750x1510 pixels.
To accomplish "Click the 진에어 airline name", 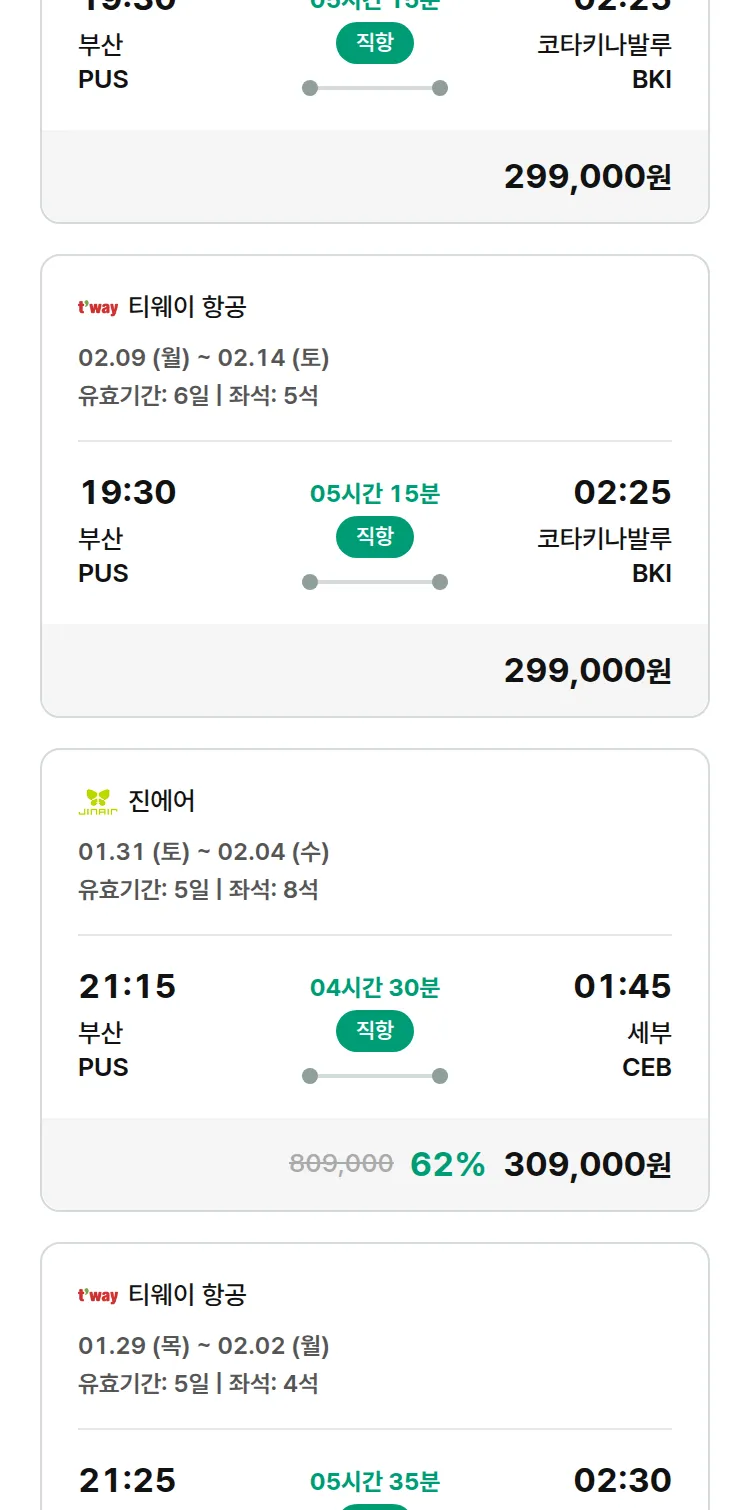I will point(162,801).
